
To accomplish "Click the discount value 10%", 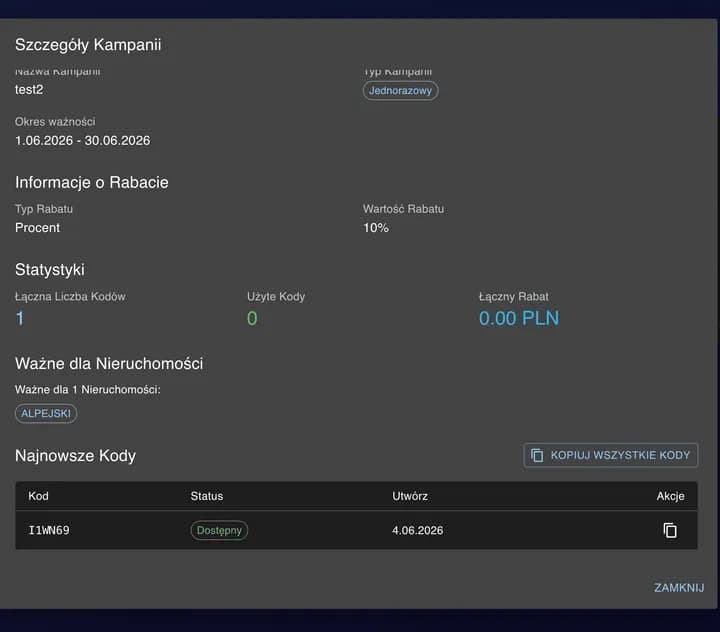I will pyautogui.click(x=376, y=228).
